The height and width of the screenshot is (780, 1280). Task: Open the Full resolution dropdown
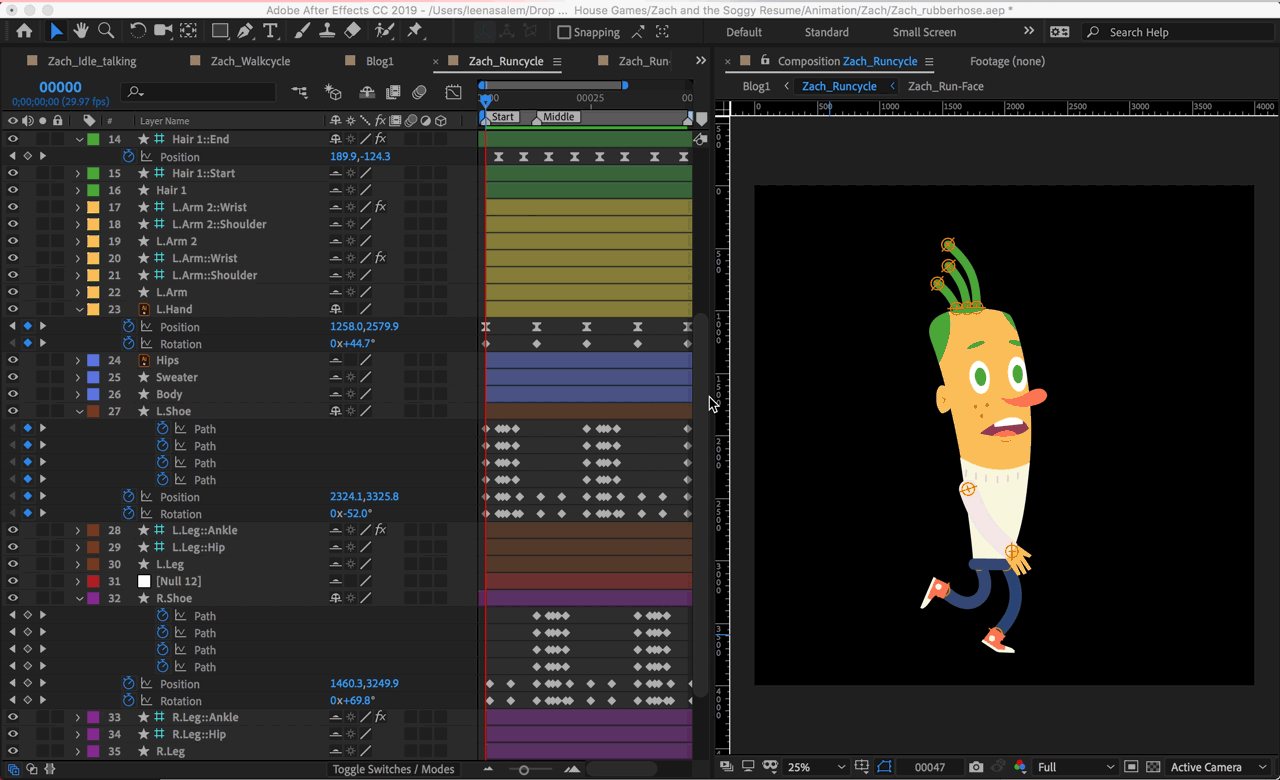(x=1075, y=767)
